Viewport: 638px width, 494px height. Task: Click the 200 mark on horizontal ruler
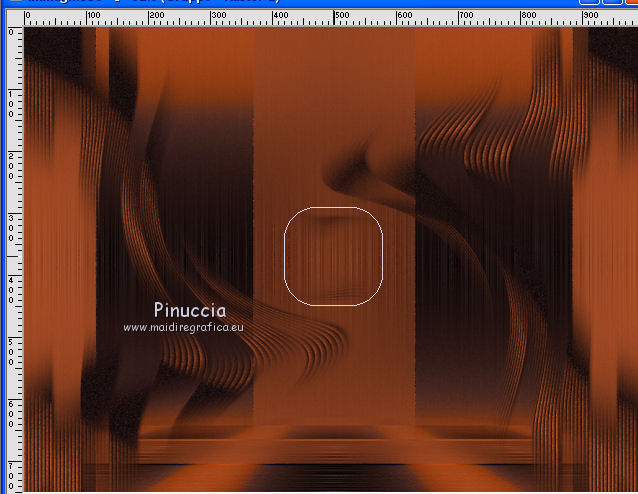coord(156,15)
